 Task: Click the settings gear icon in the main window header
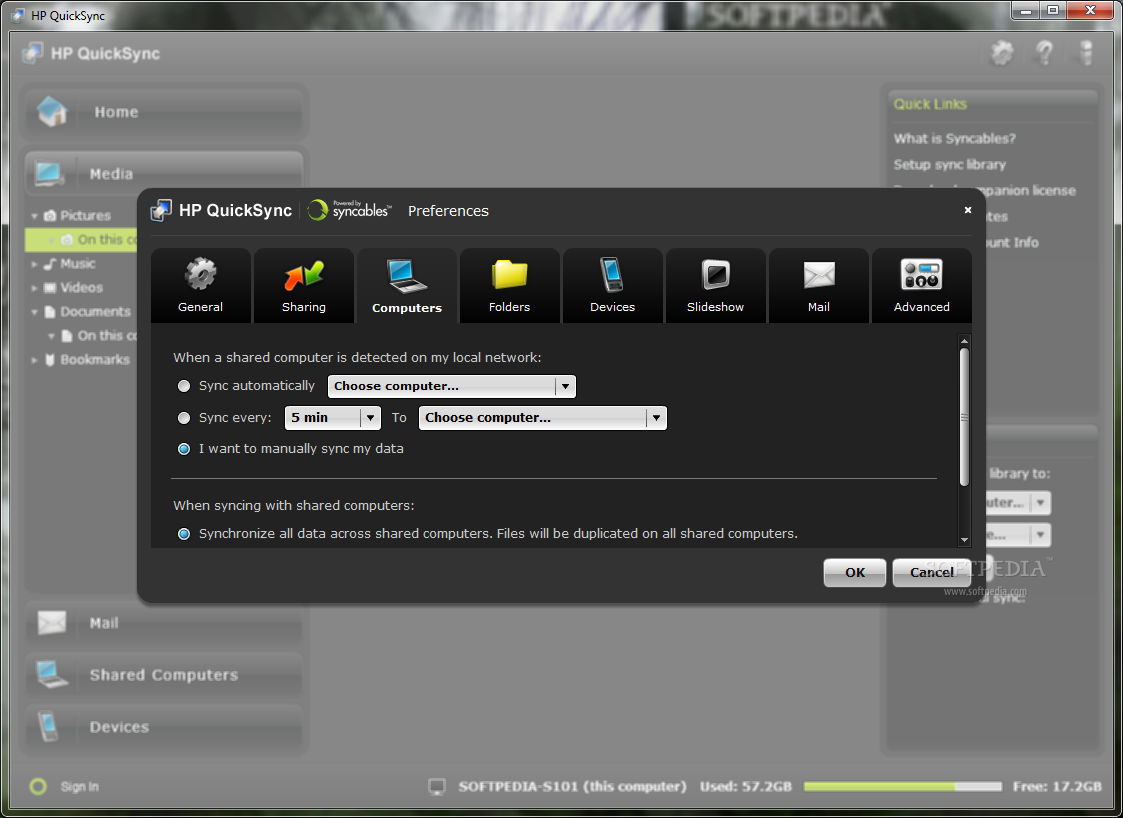click(x=1002, y=52)
